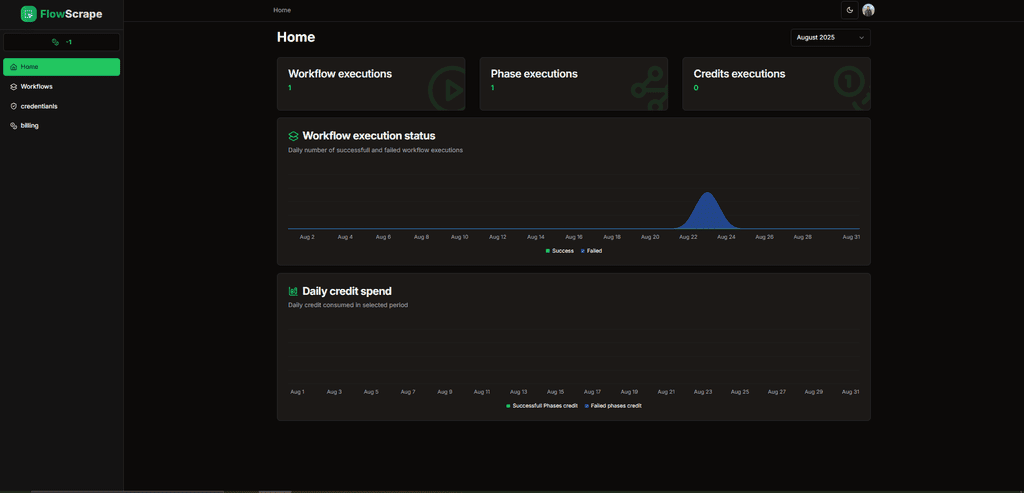This screenshot has width=1024, height=493.
Task: Toggle dark mode with the moon button
Action: tap(849, 10)
